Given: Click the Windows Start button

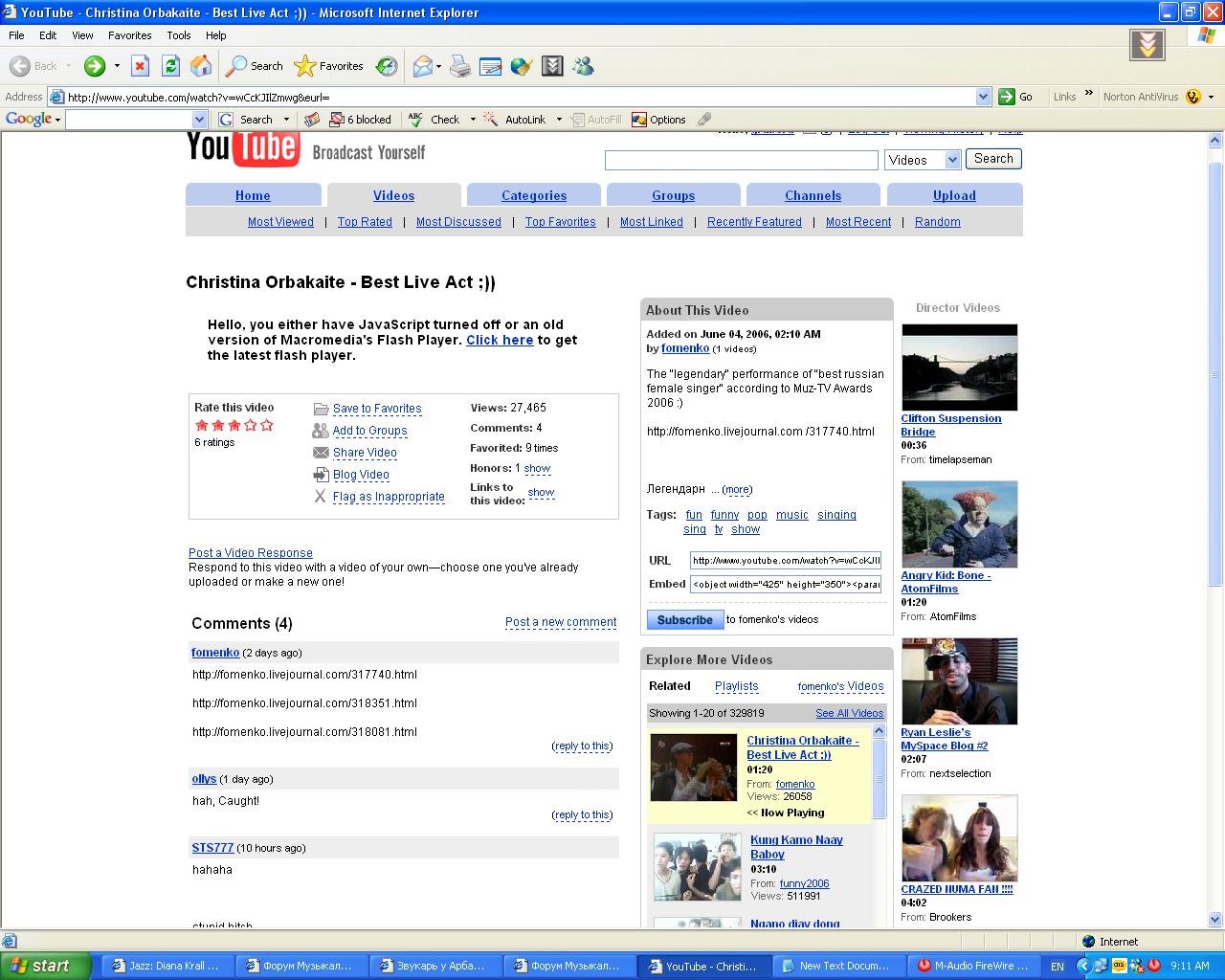Looking at the screenshot, I should pos(46,966).
